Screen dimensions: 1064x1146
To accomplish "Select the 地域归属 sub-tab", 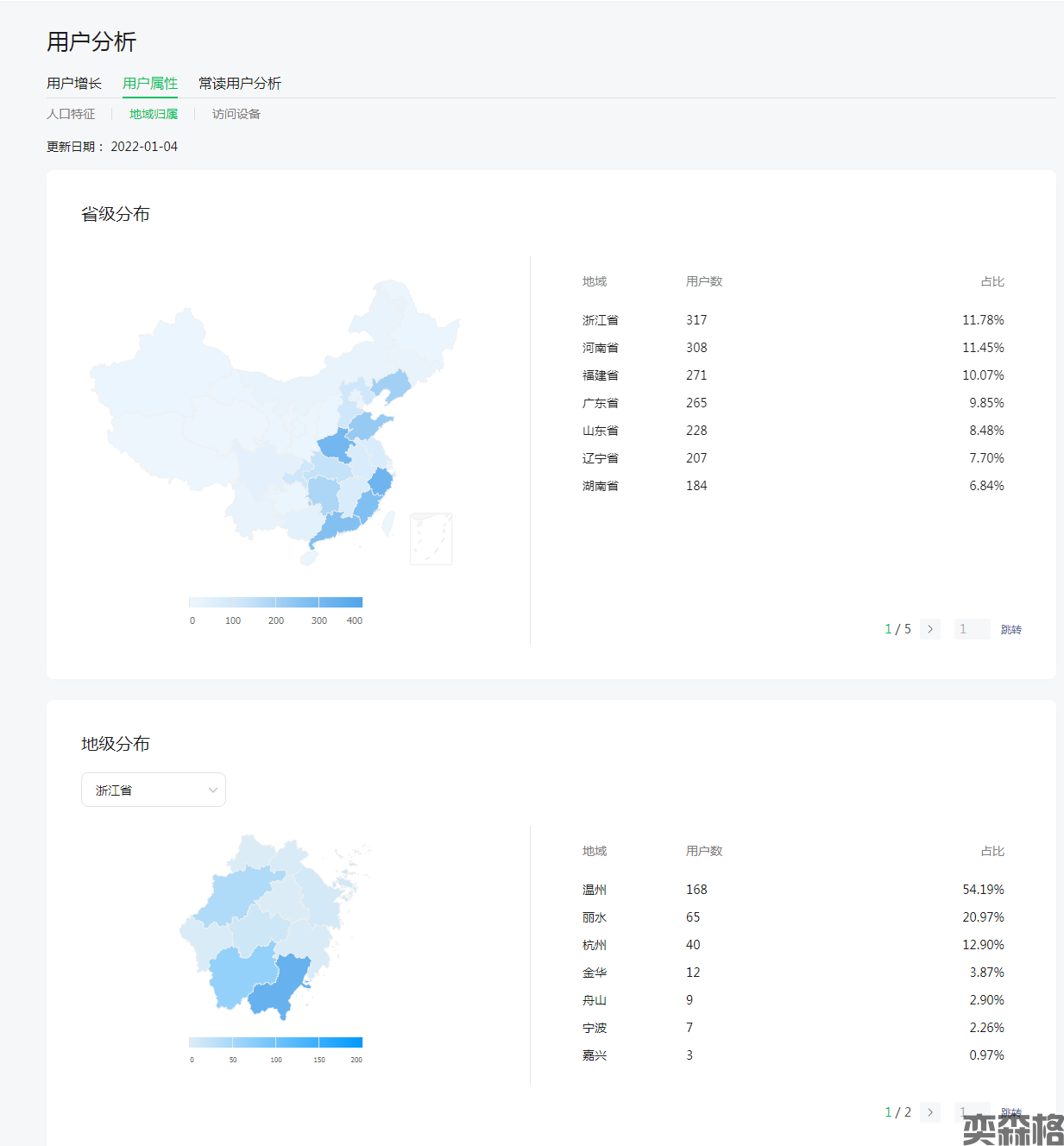I will click(x=154, y=114).
